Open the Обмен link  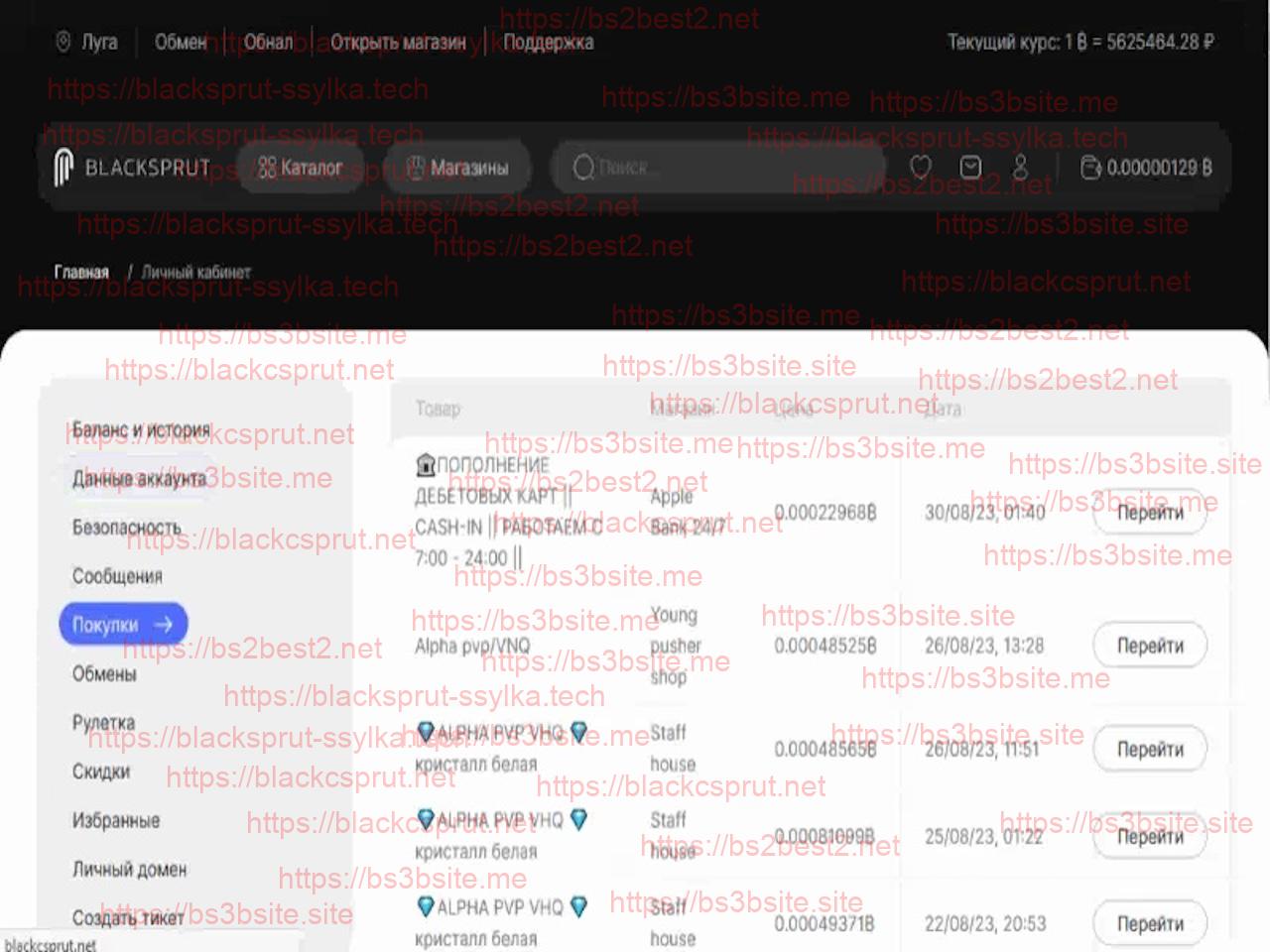click(180, 42)
